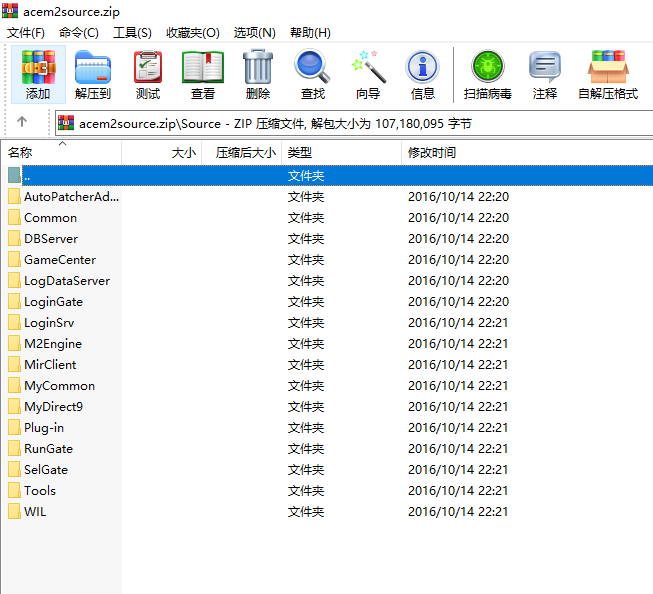Click the 扫描病毒 (Virus Scan) icon
The width and height of the screenshot is (653, 594).
pyautogui.click(x=488, y=74)
